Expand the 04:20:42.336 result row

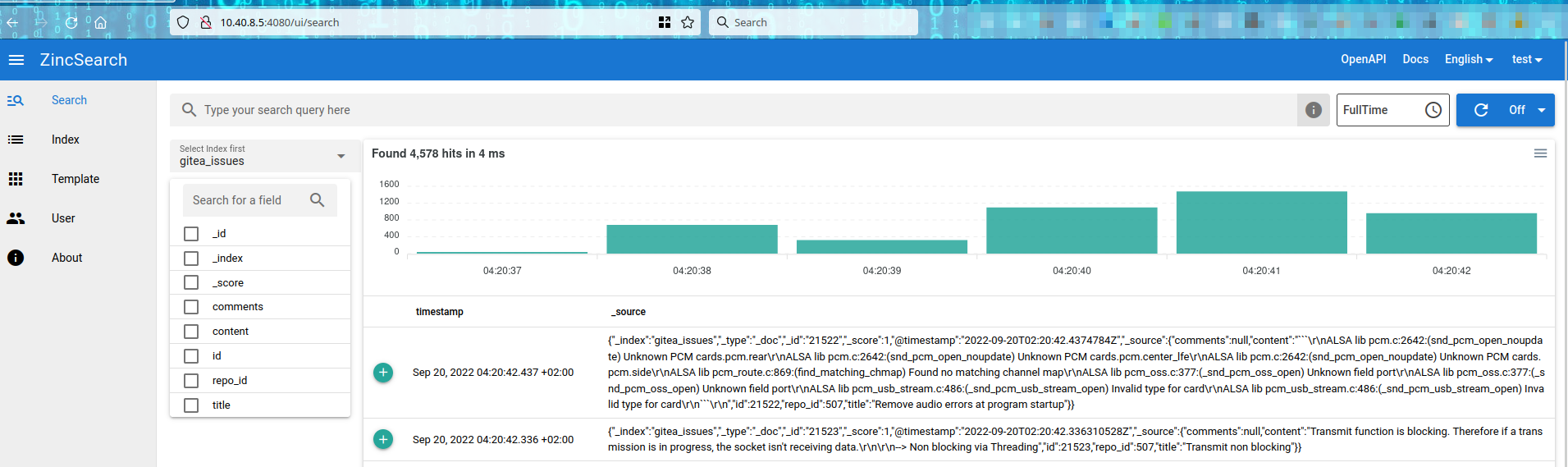383,439
